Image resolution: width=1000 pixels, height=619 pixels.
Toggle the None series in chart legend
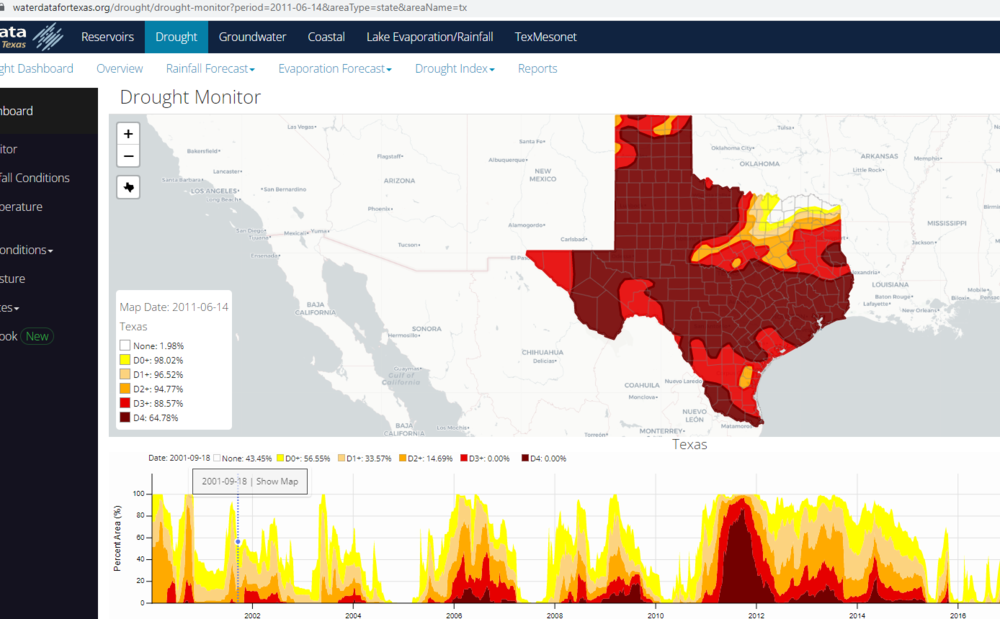[243, 458]
